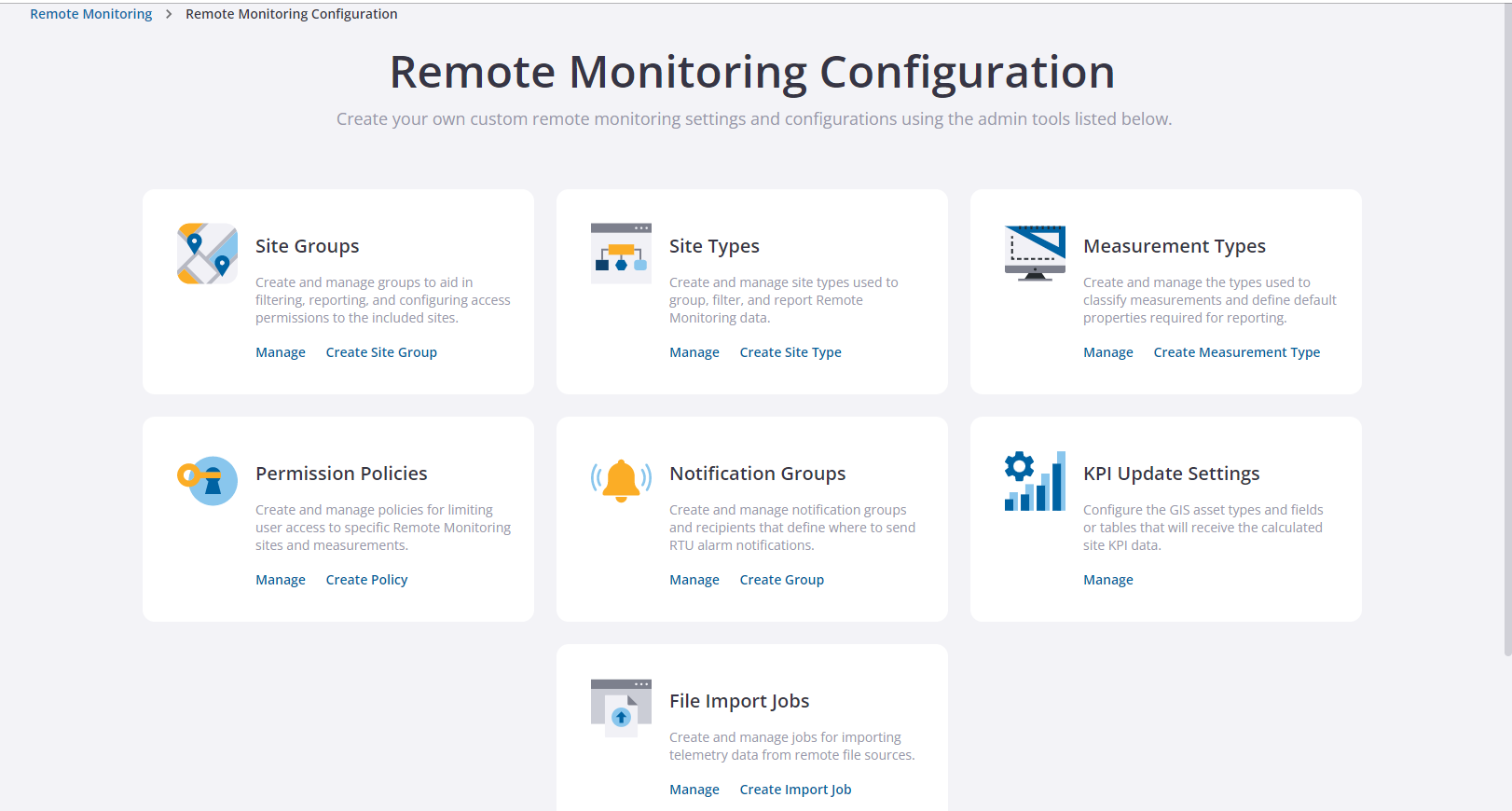Open Manage under Site Groups
This screenshot has width=1512, height=811.
tap(281, 352)
